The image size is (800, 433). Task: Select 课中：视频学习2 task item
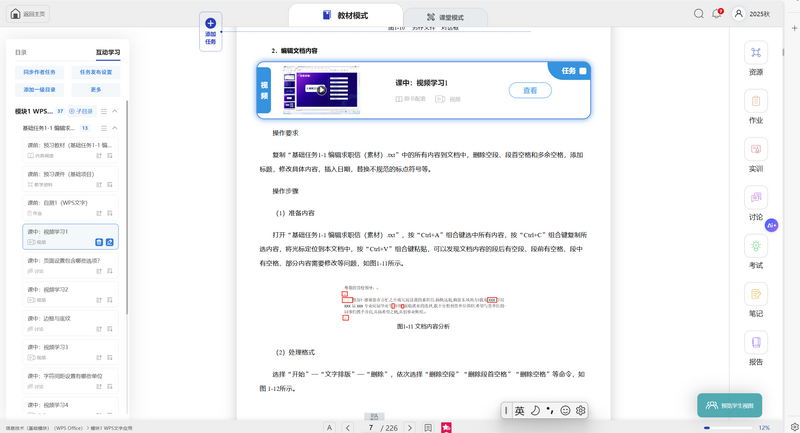pos(70,294)
